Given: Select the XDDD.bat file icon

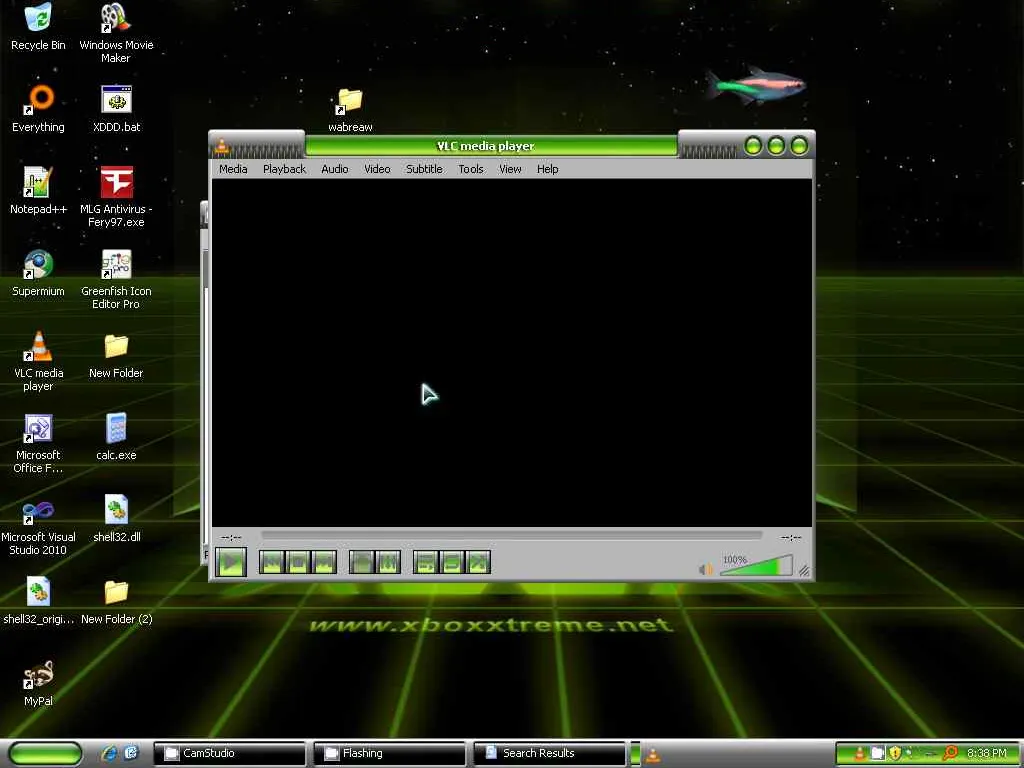Looking at the screenshot, I should point(116,109).
